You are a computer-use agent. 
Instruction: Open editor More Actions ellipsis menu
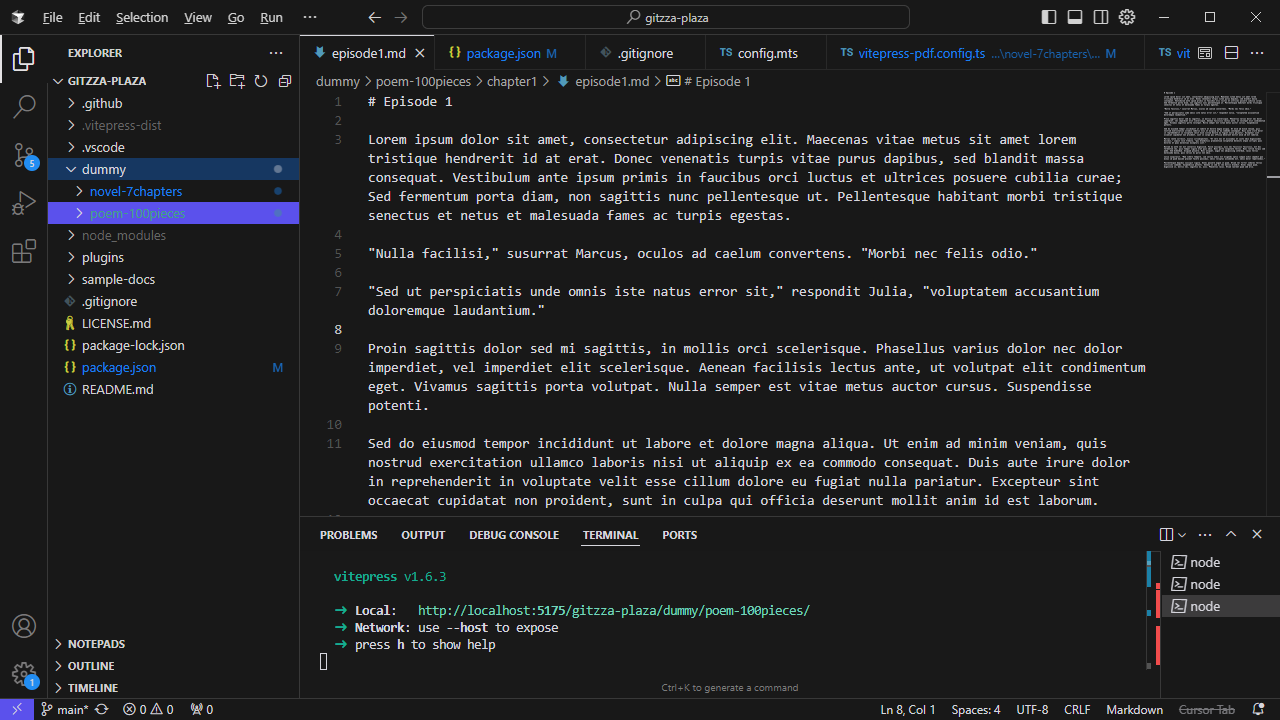[x=1258, y=53]
